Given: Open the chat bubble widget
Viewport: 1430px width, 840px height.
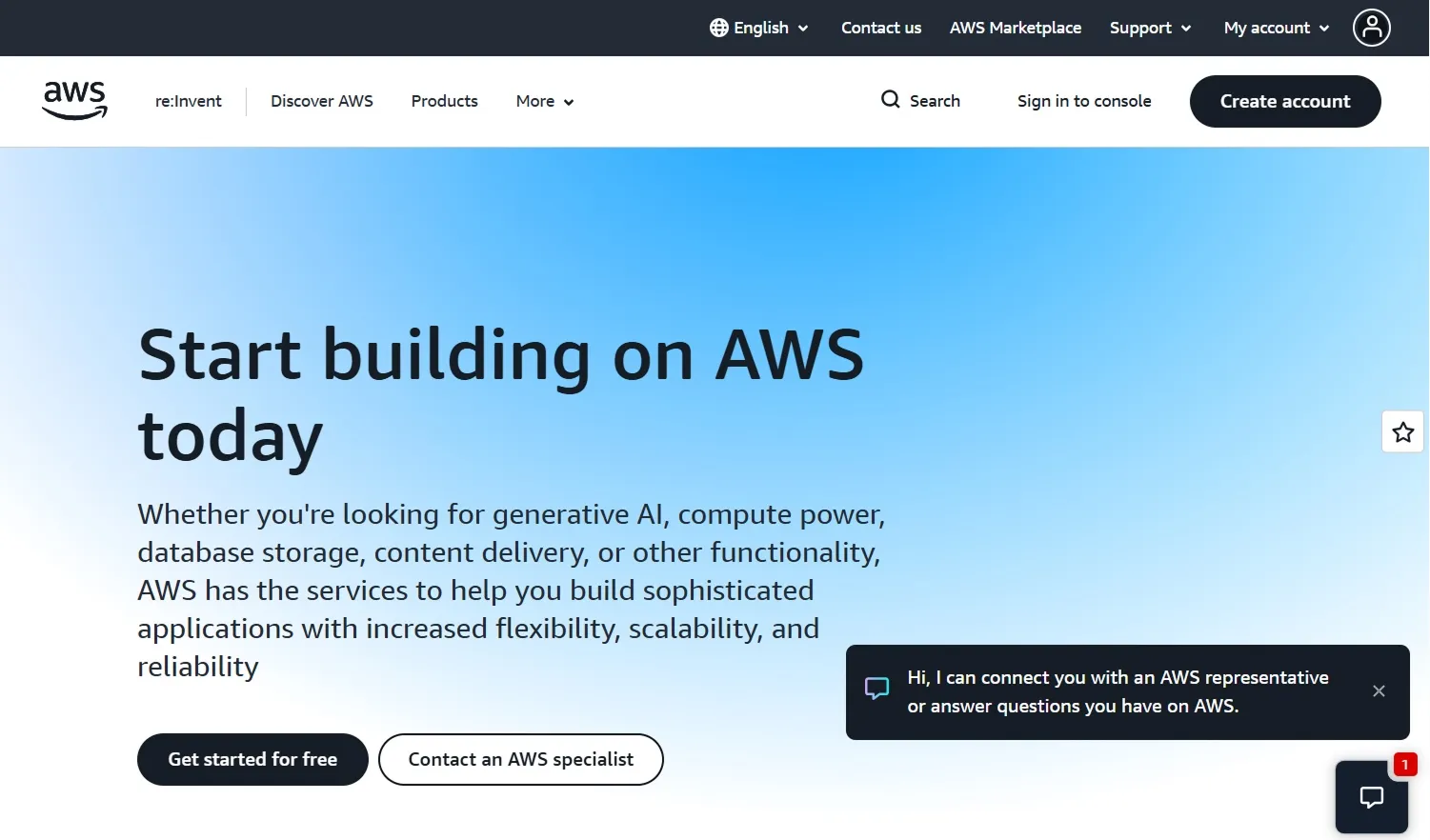Looking at the screenshot, I should pos(1371,797).
